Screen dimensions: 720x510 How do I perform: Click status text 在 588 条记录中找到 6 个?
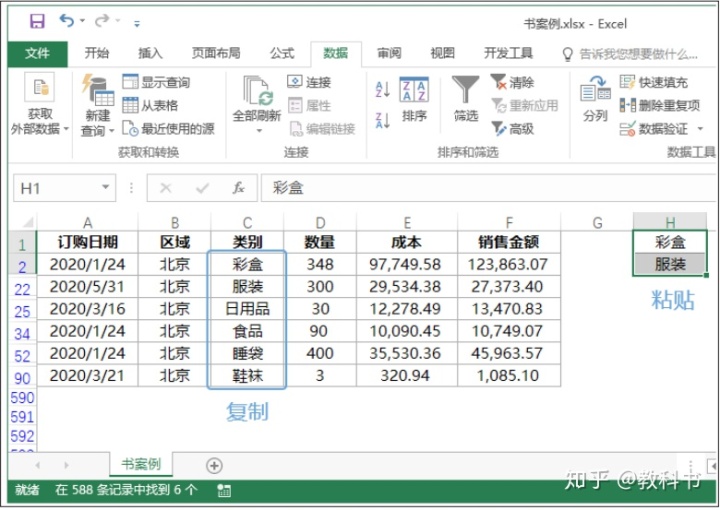point(126,490)
